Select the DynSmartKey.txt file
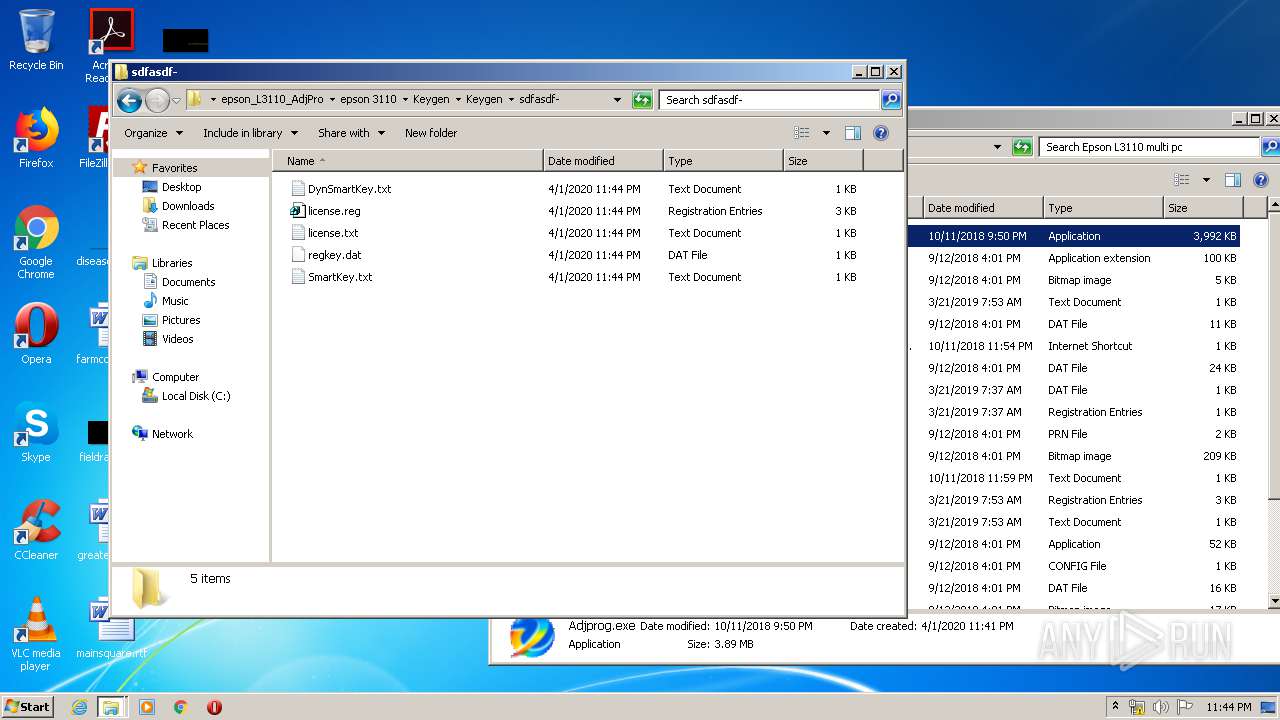 coord(573,189)
